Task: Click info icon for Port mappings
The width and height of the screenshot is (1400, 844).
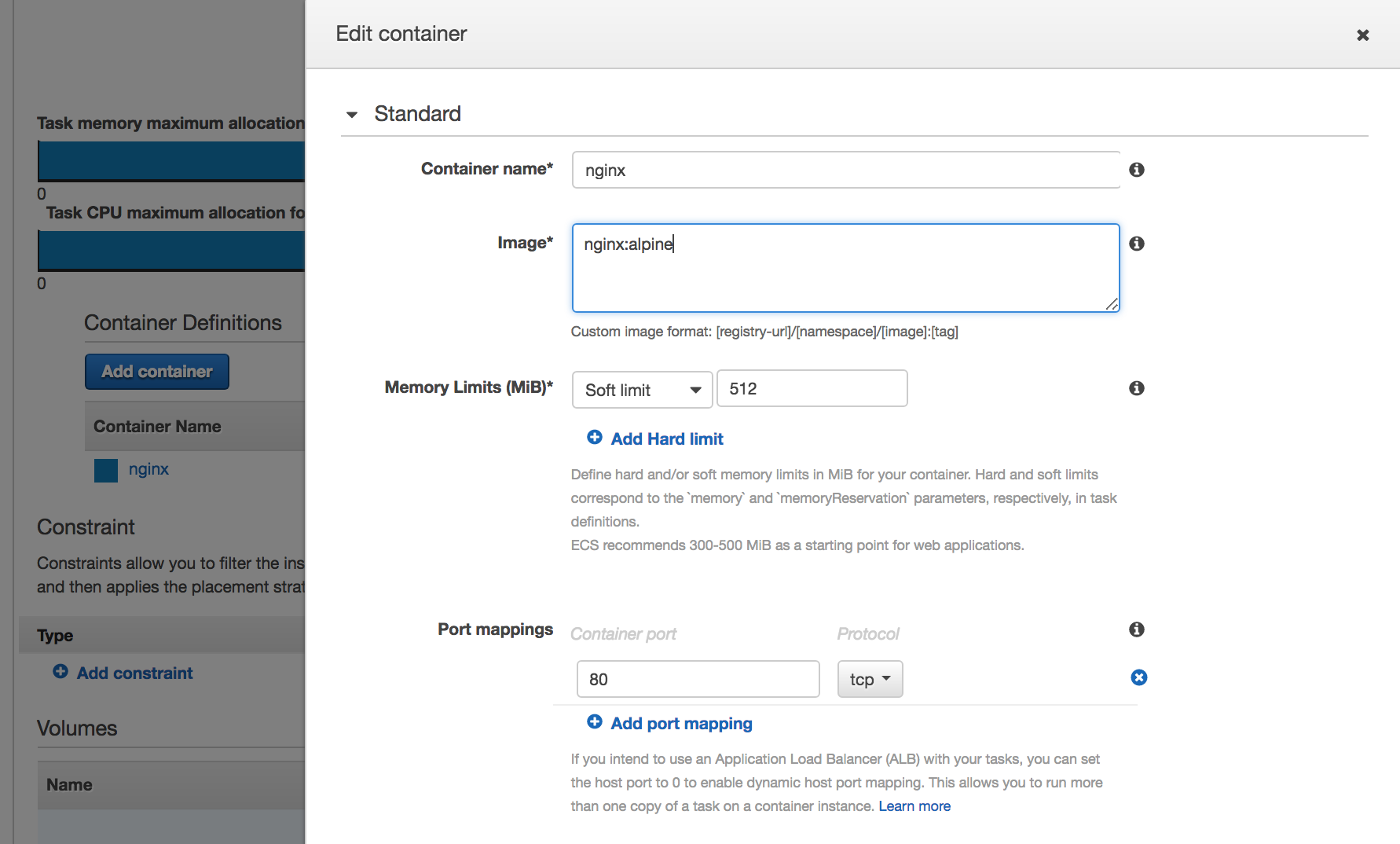Action: (1136, 629)
